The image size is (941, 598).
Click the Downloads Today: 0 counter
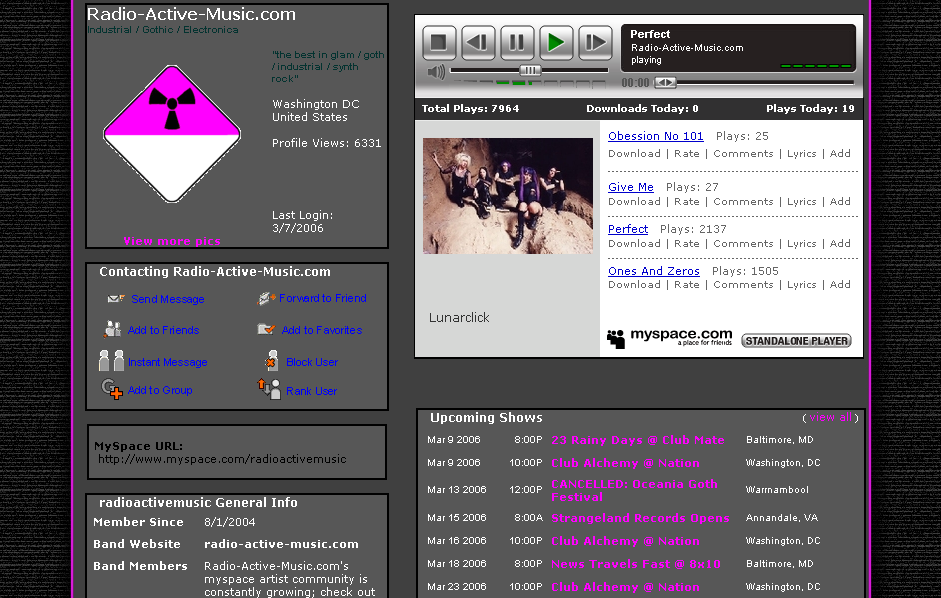pyautogui.click(x=642, y=109)
